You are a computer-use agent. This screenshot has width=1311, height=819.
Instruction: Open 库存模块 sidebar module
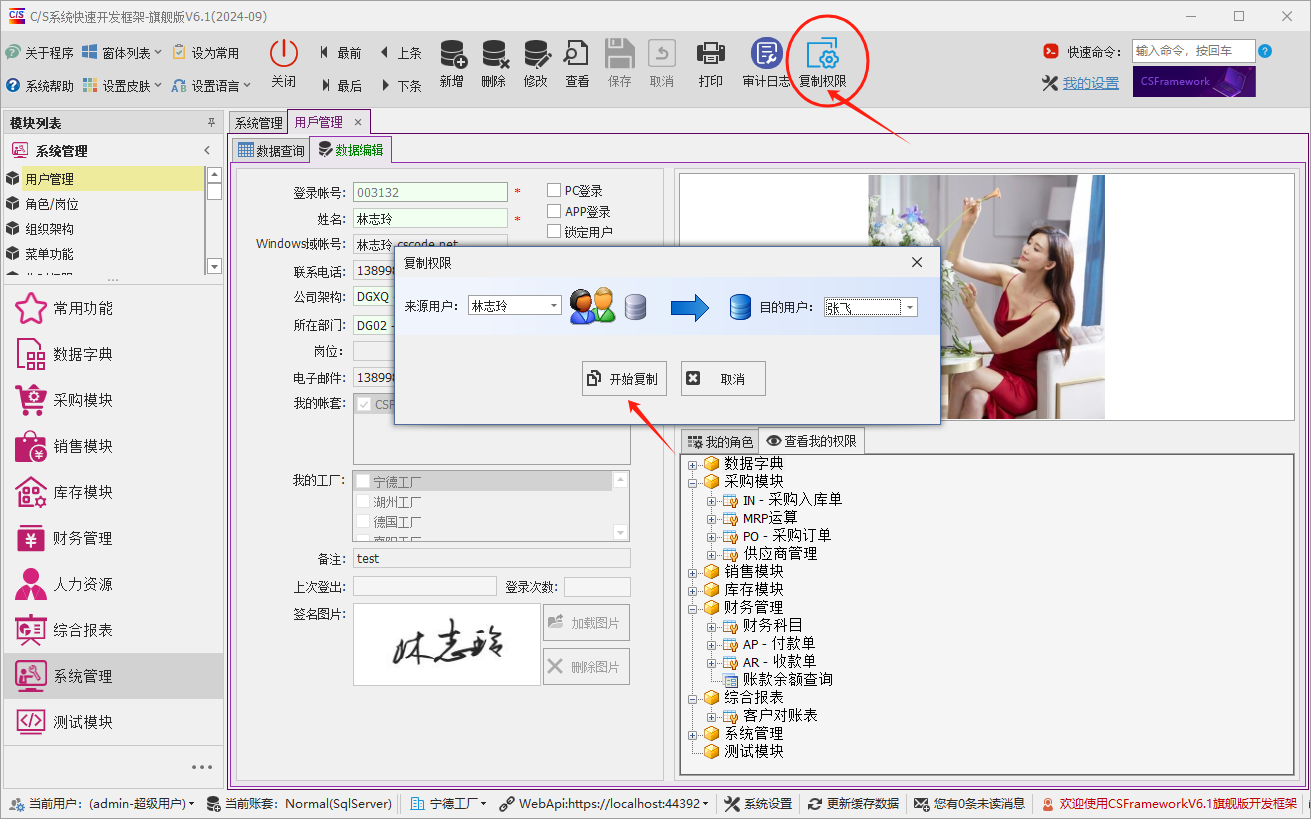pos(113,492)
